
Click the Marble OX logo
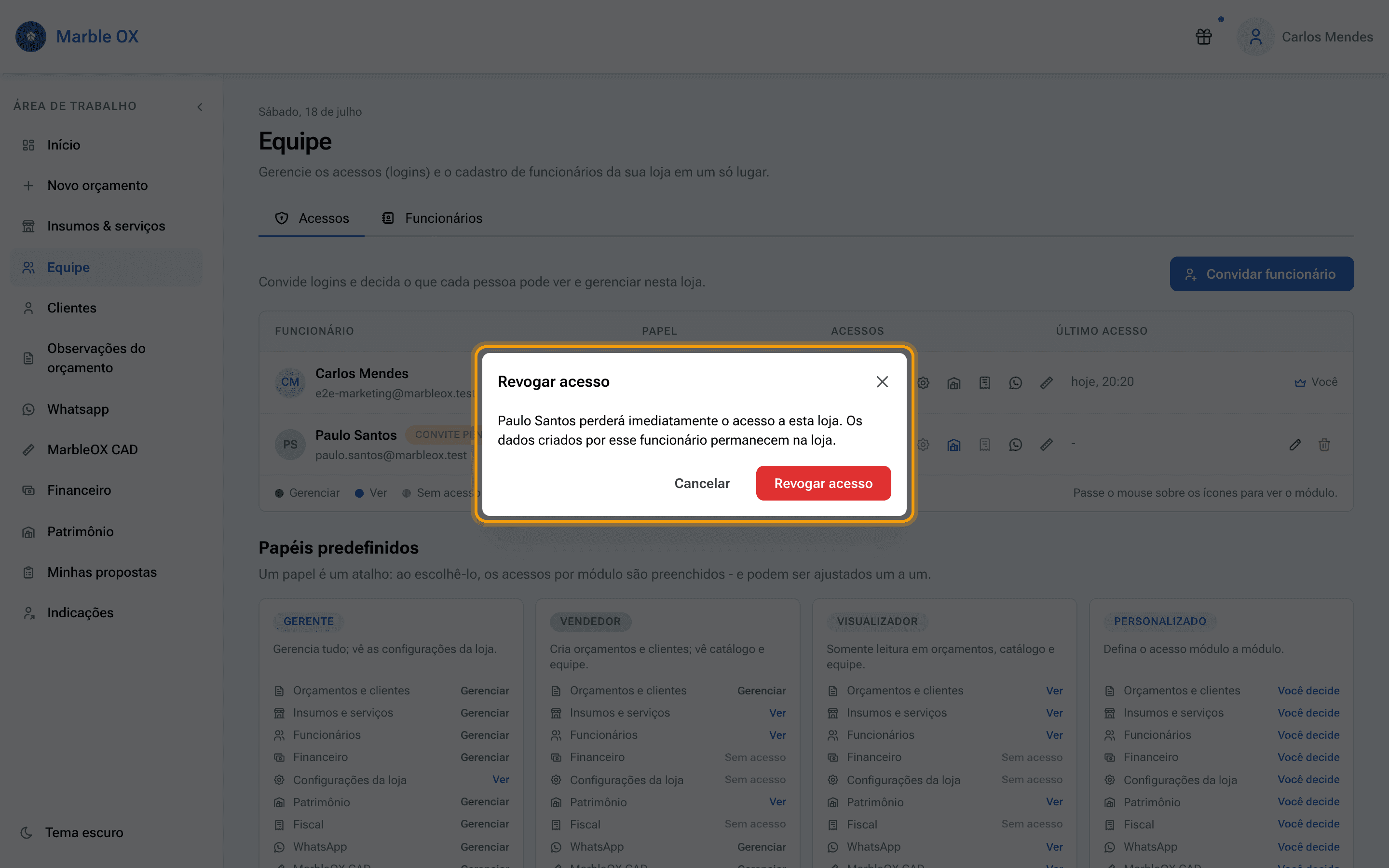pyautogui.click(x=77, y=37)
